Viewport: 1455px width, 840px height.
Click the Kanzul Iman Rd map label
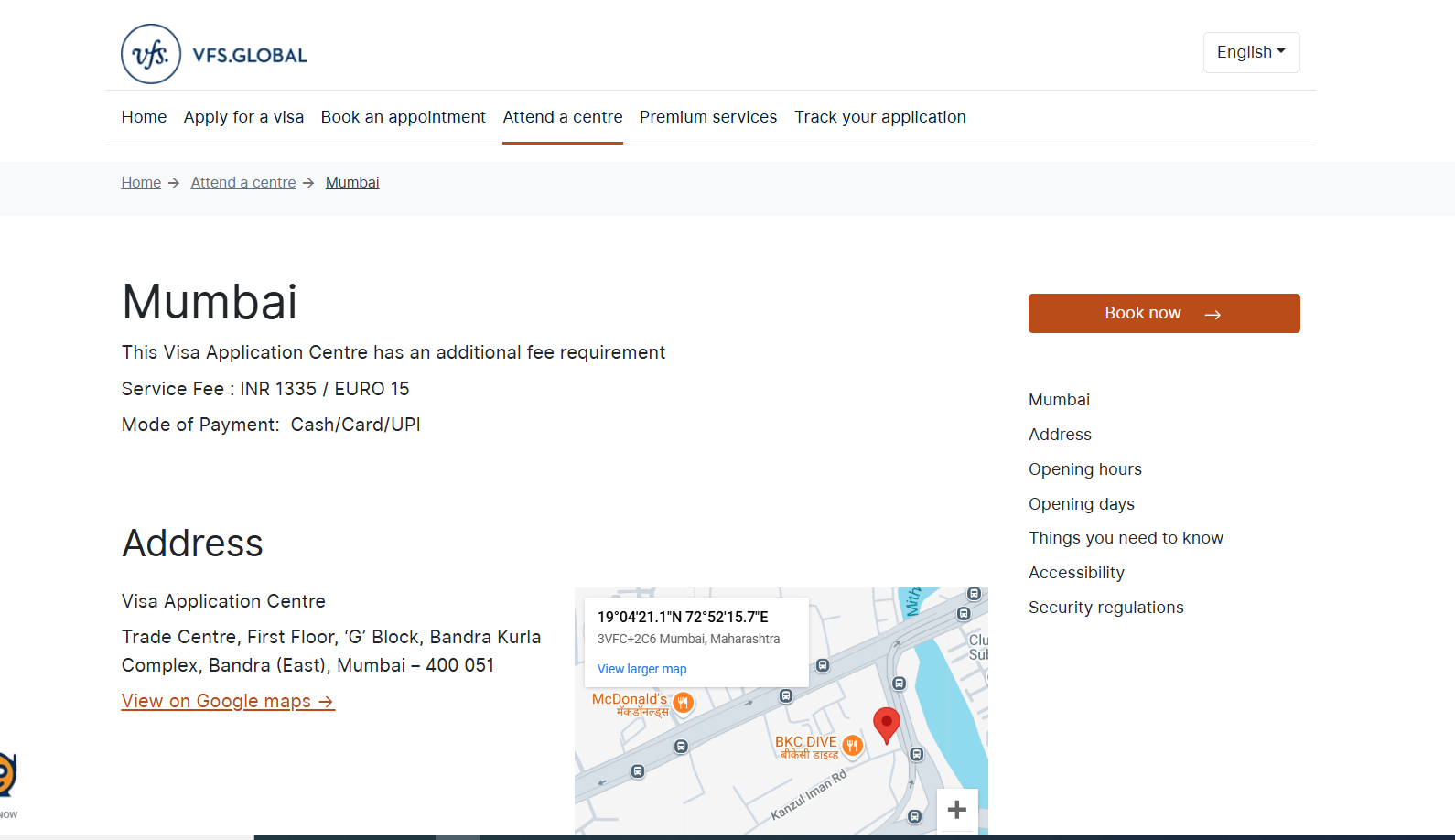click(x=809, y=794)
